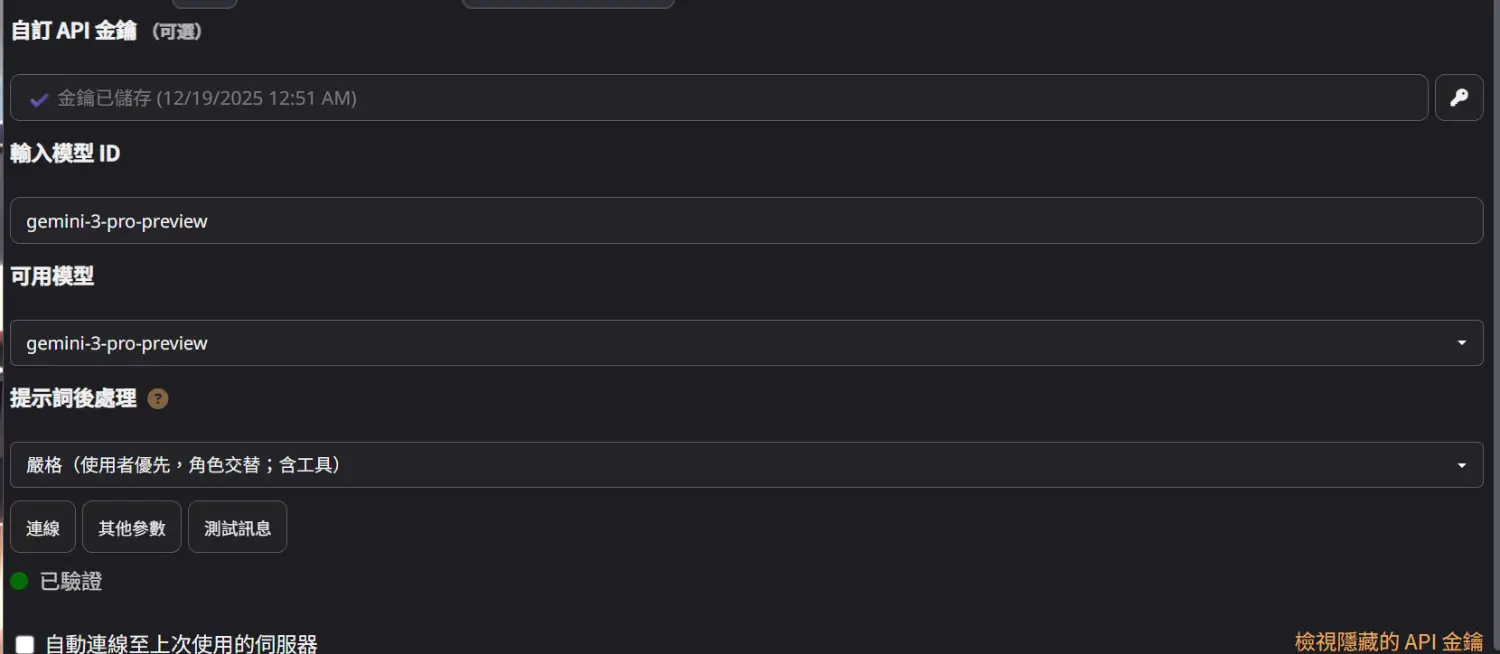Click the 可用模型 label
This screenshot has width=1500, height=654.
point(52,276)
